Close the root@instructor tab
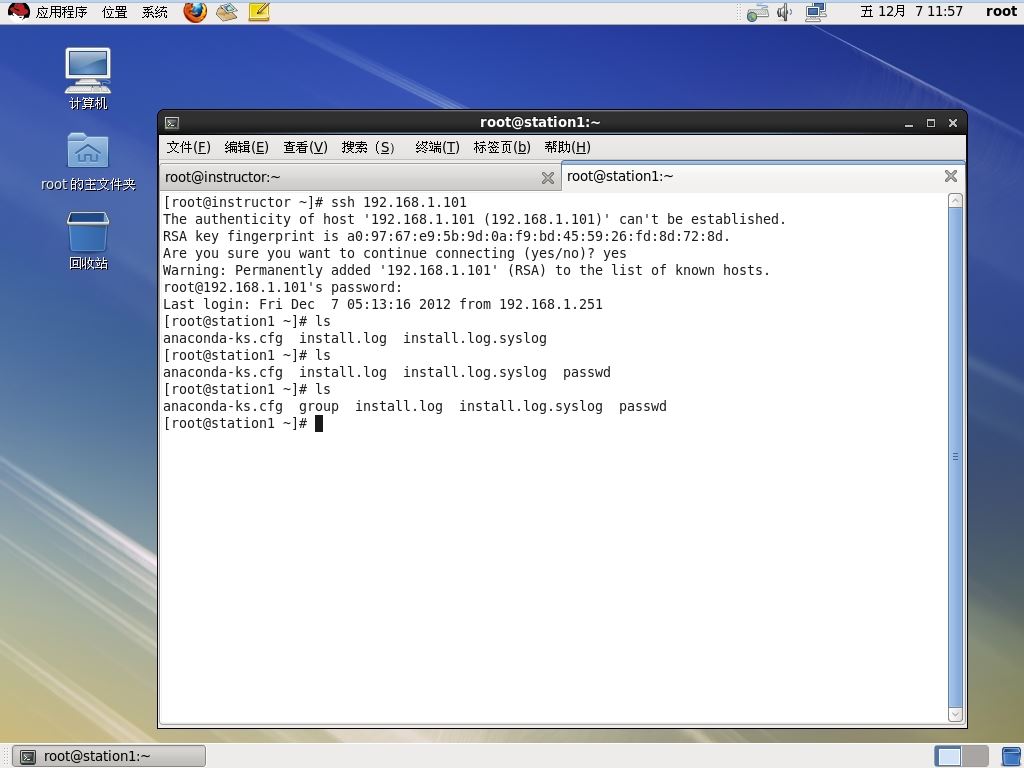The height and width of the screenshot is (768, 1024). (548, 178)
